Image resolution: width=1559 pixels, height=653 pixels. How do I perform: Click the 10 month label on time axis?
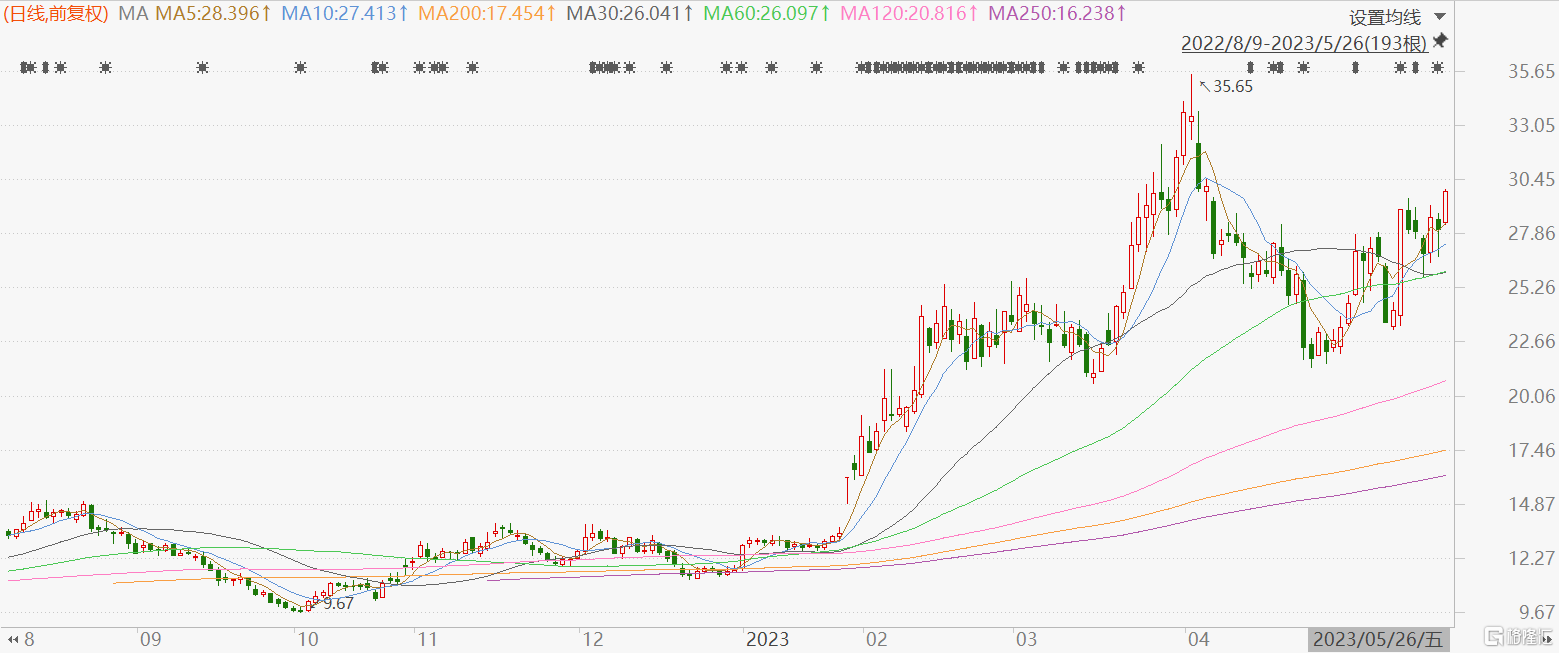306,639
